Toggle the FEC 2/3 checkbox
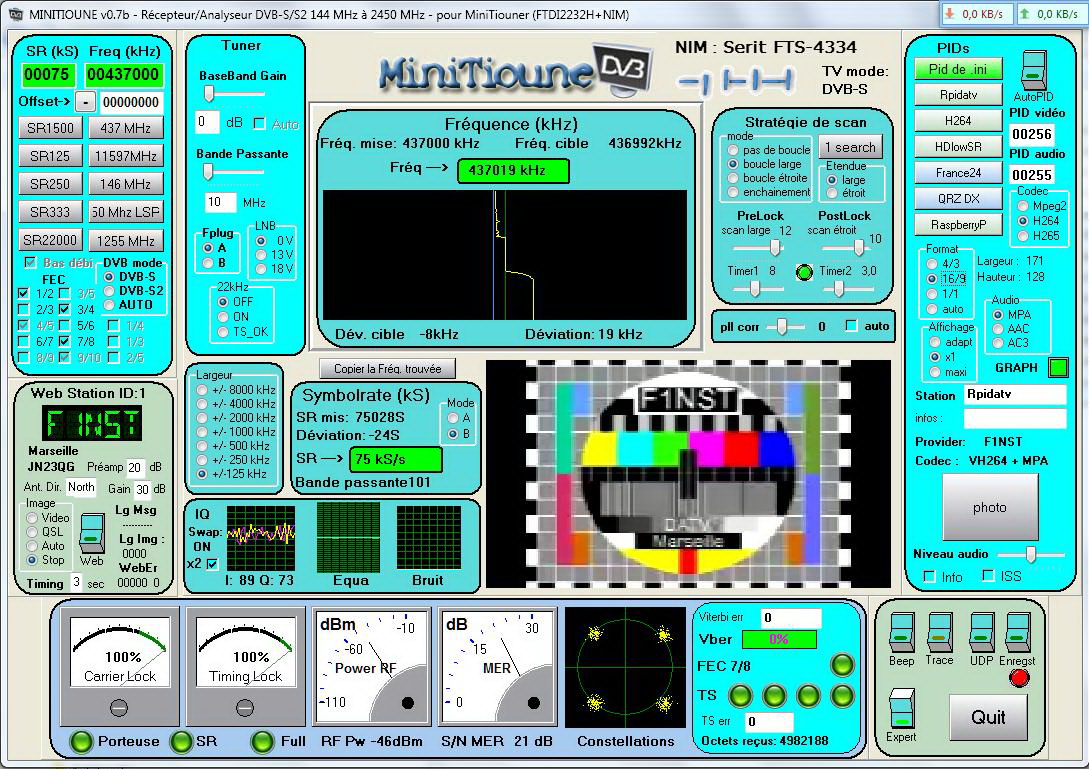1089x769 pixels. click(24, 309)
